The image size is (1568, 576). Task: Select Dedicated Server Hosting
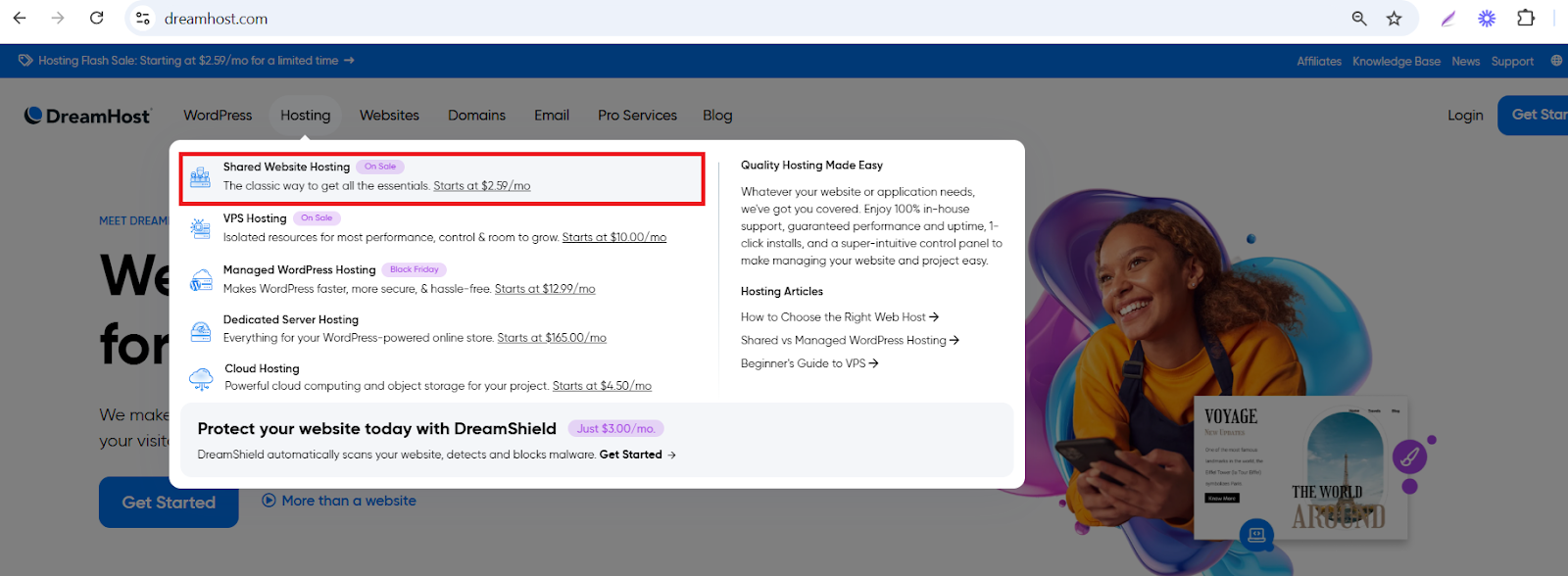(x=291, y=319)
